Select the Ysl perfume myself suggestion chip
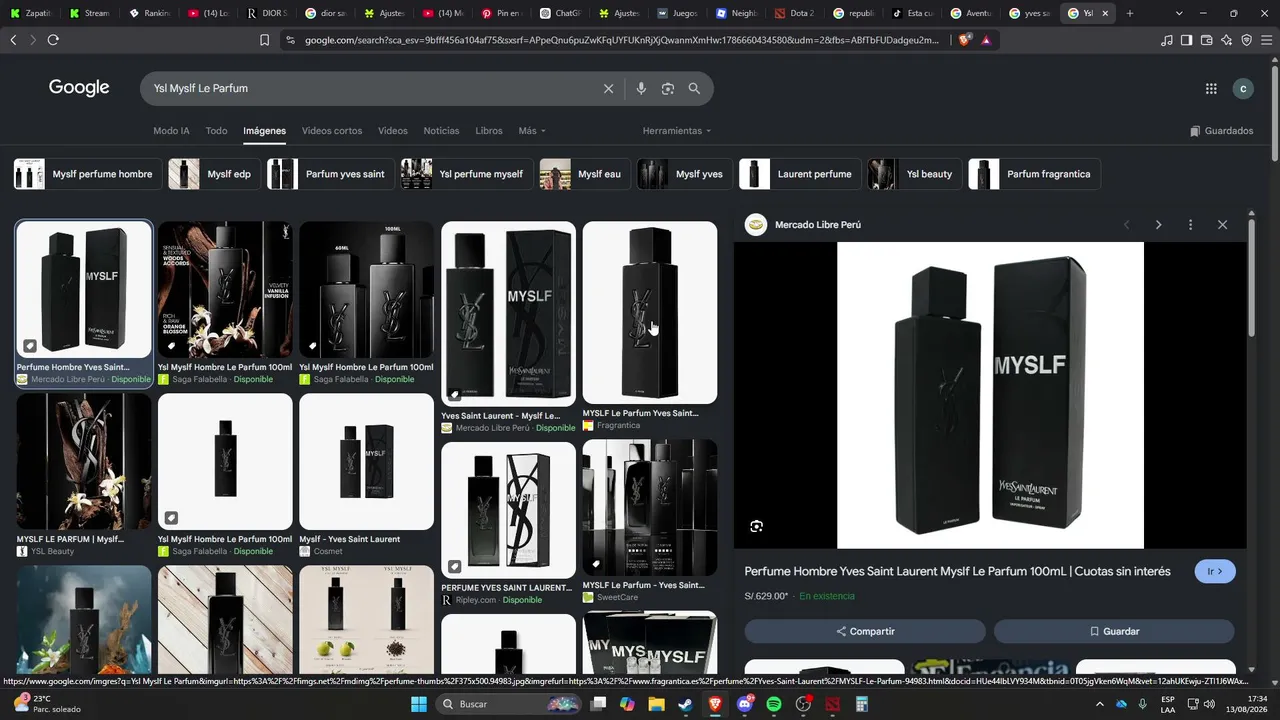The width and height of the screenshot is (1280, 720). 465,174
